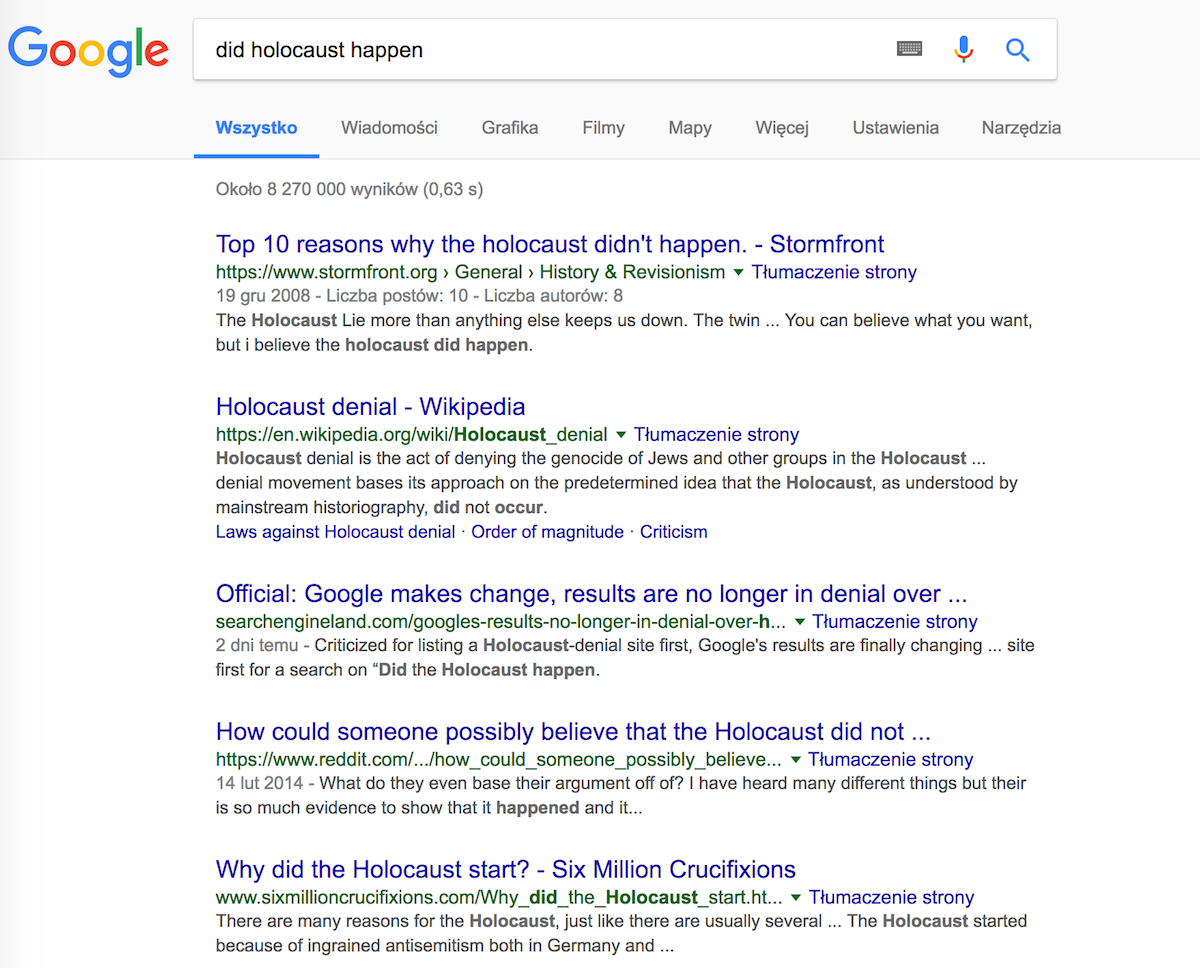The width and height of the screenshot is (1200, 968).
Task: Click the en.wikipedia.org/wiki/Holocaust_denial URL text
Action: coord(412,435)
